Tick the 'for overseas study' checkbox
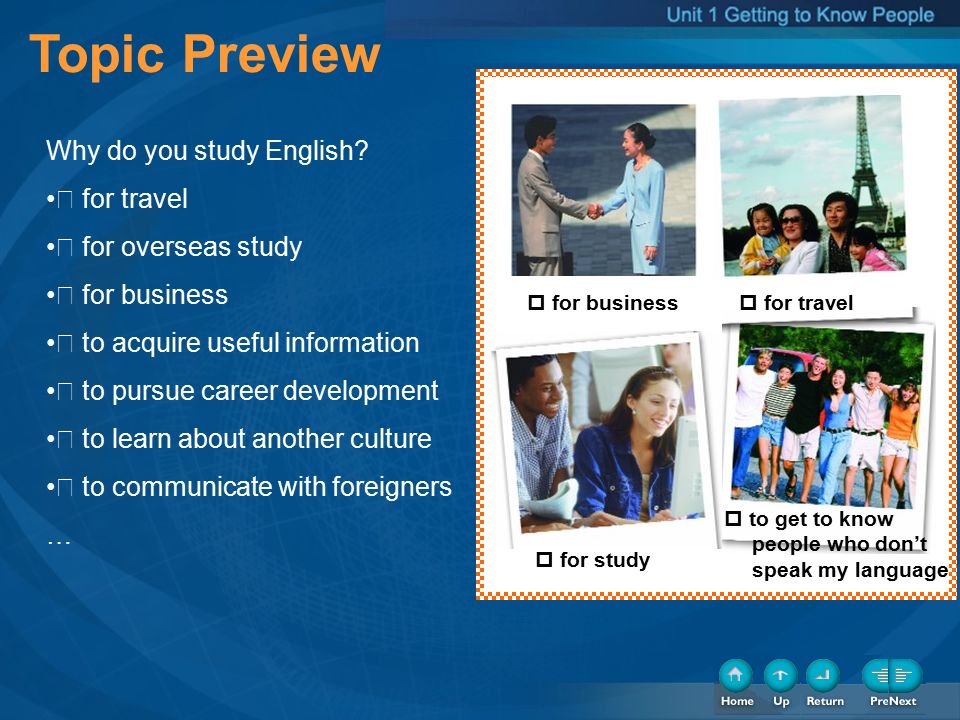This screenshot has height=720, width=960. [x=65, y=247]
